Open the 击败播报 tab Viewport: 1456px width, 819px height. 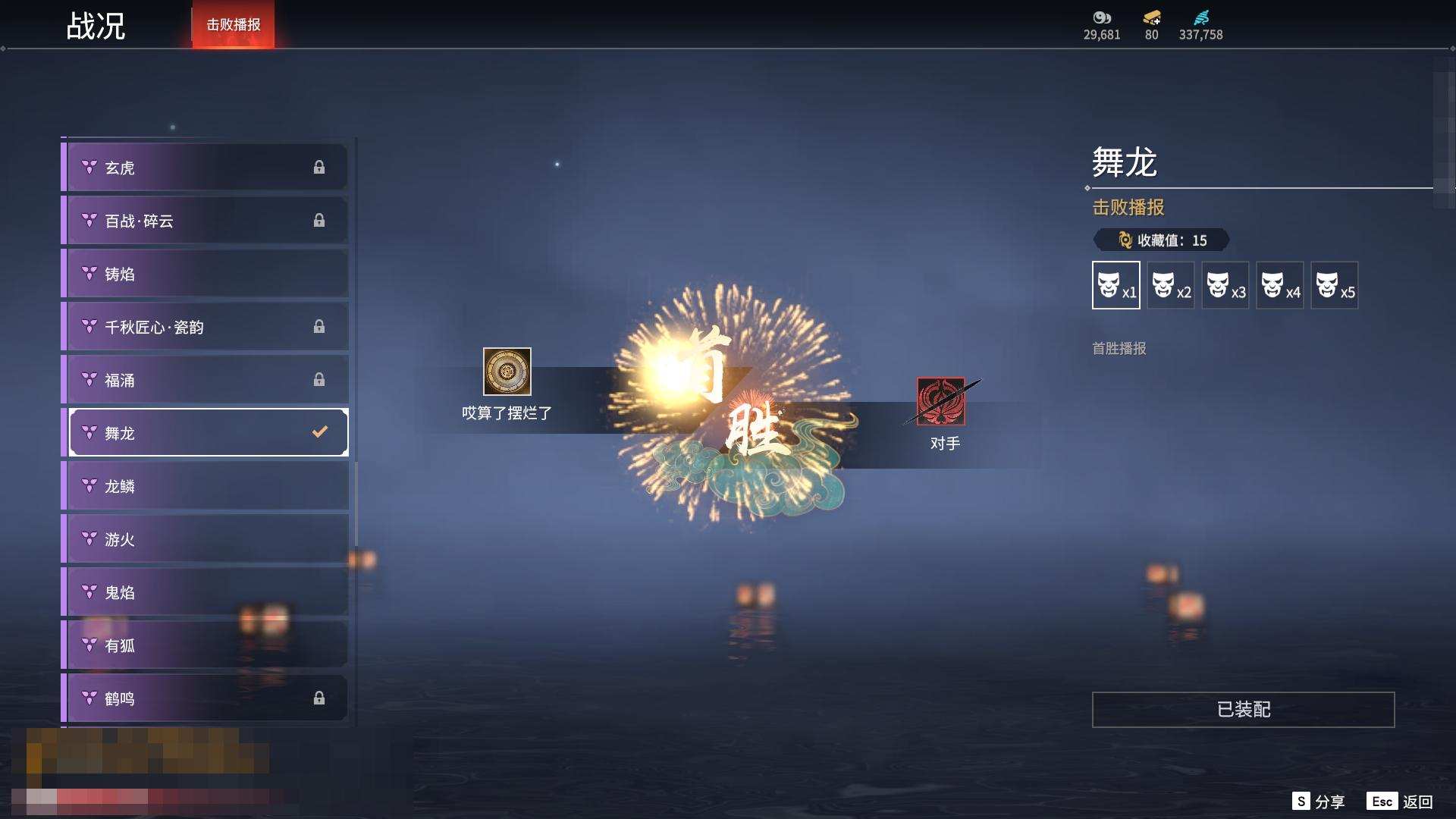coord(234,24)
